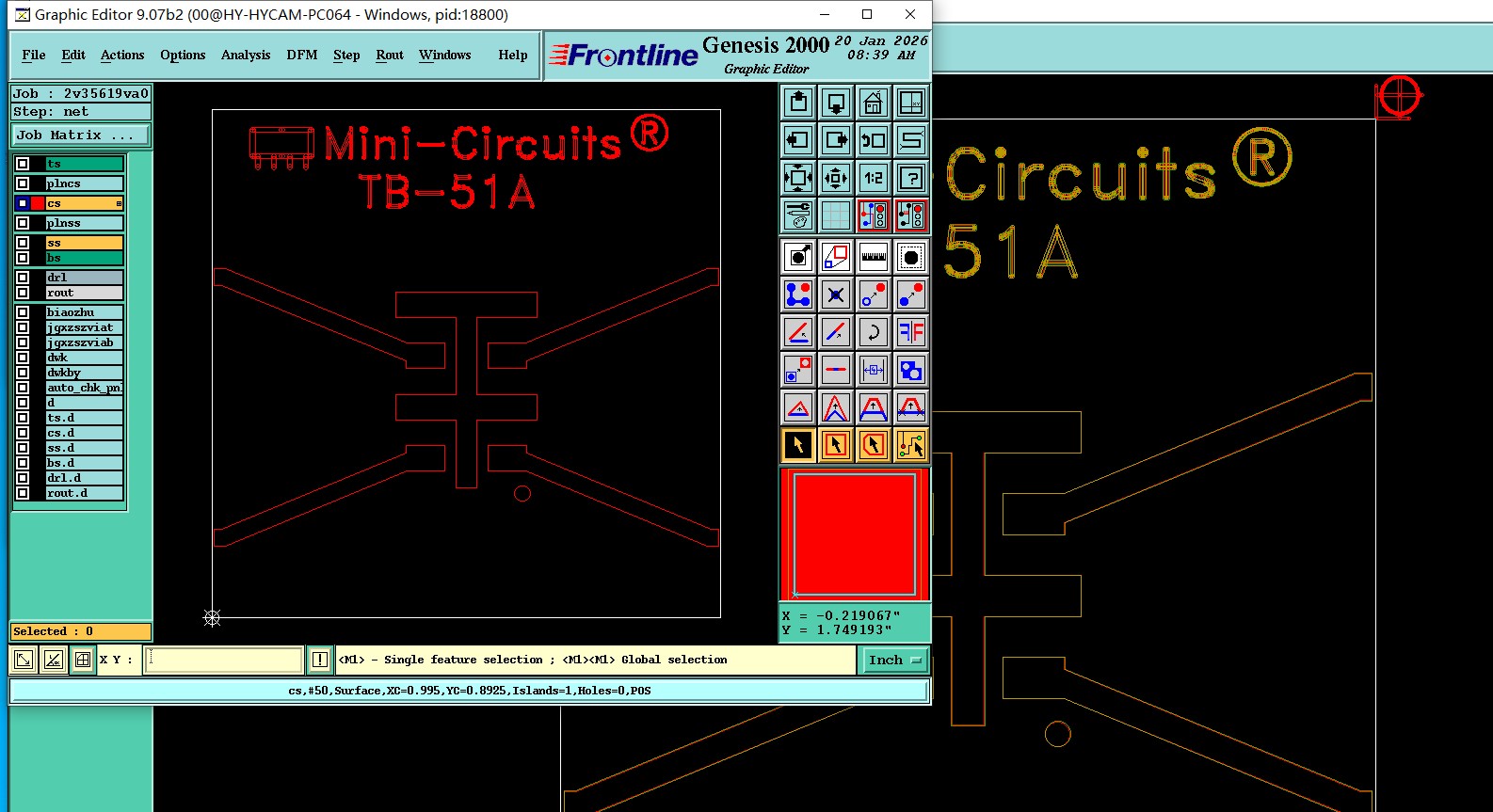The width and height of the screenshot is (1493, 812).
Task: Click the small expand marker on cs layer row
Action: [x=119, y=203]
